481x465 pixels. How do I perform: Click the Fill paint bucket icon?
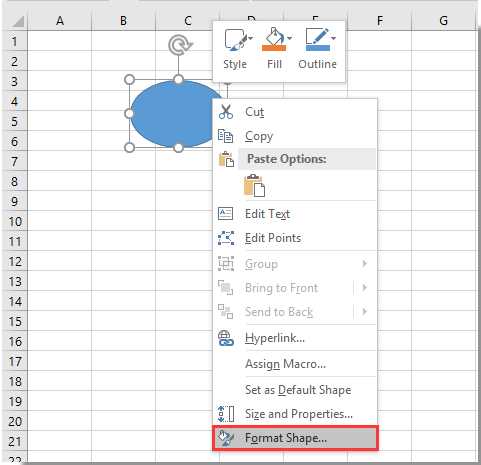pos(274,39)
